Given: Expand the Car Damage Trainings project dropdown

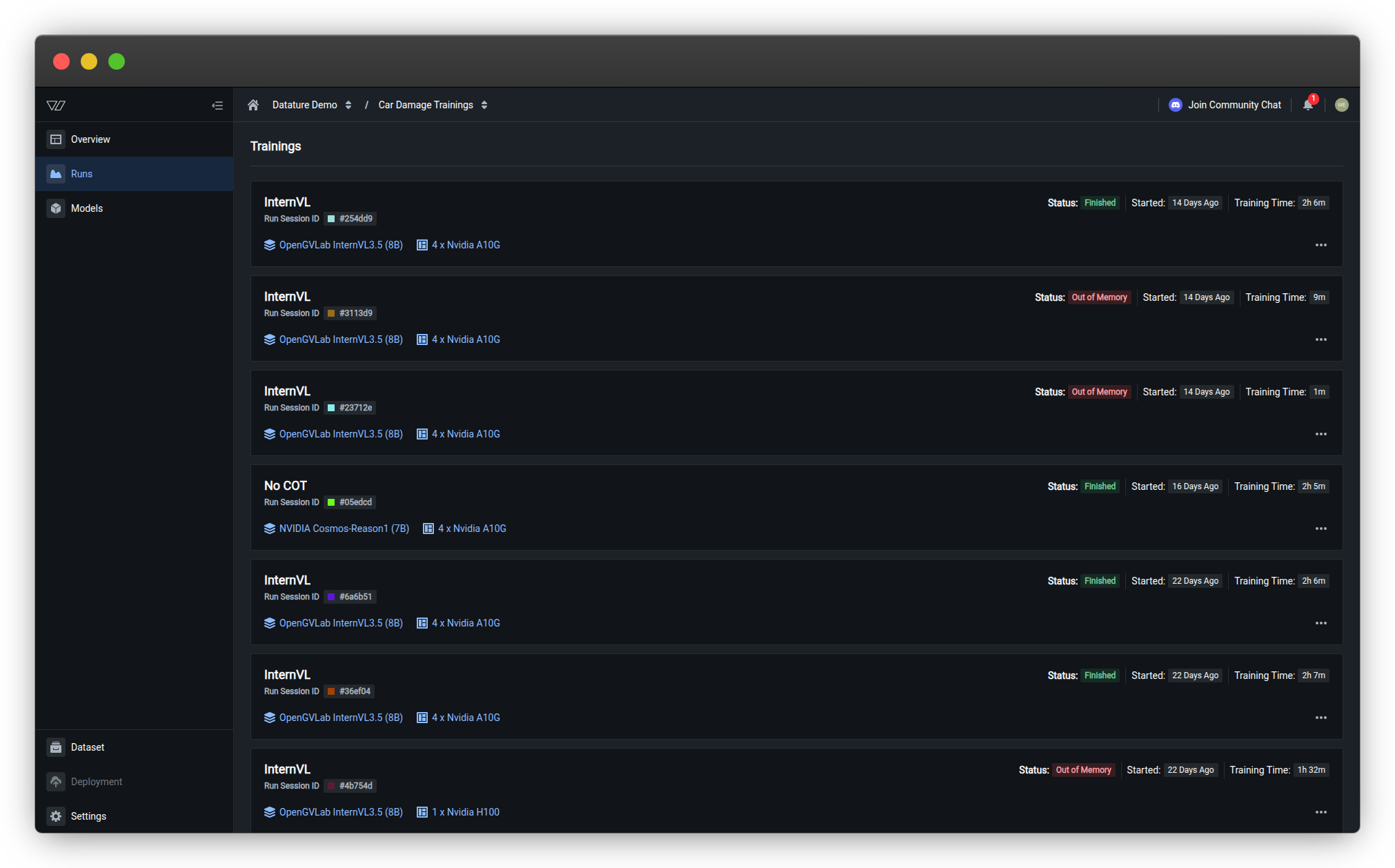Looking at the screenshot, I should click(433, 105).
